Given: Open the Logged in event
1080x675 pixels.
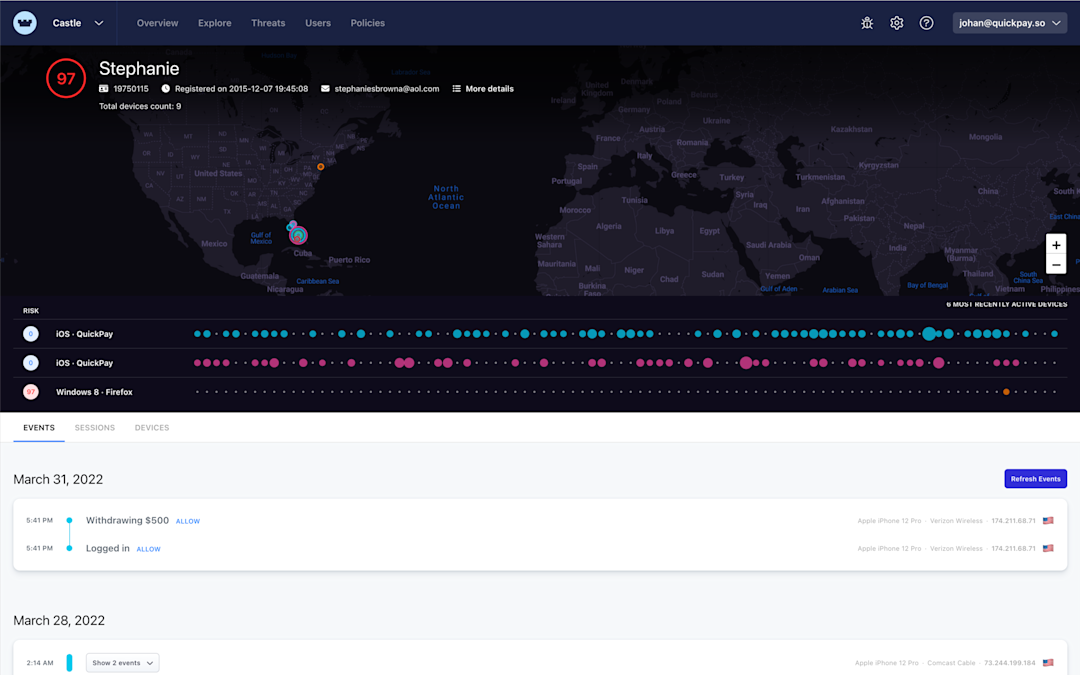Looking at the screenshot, I should click(x=107, y=548).
